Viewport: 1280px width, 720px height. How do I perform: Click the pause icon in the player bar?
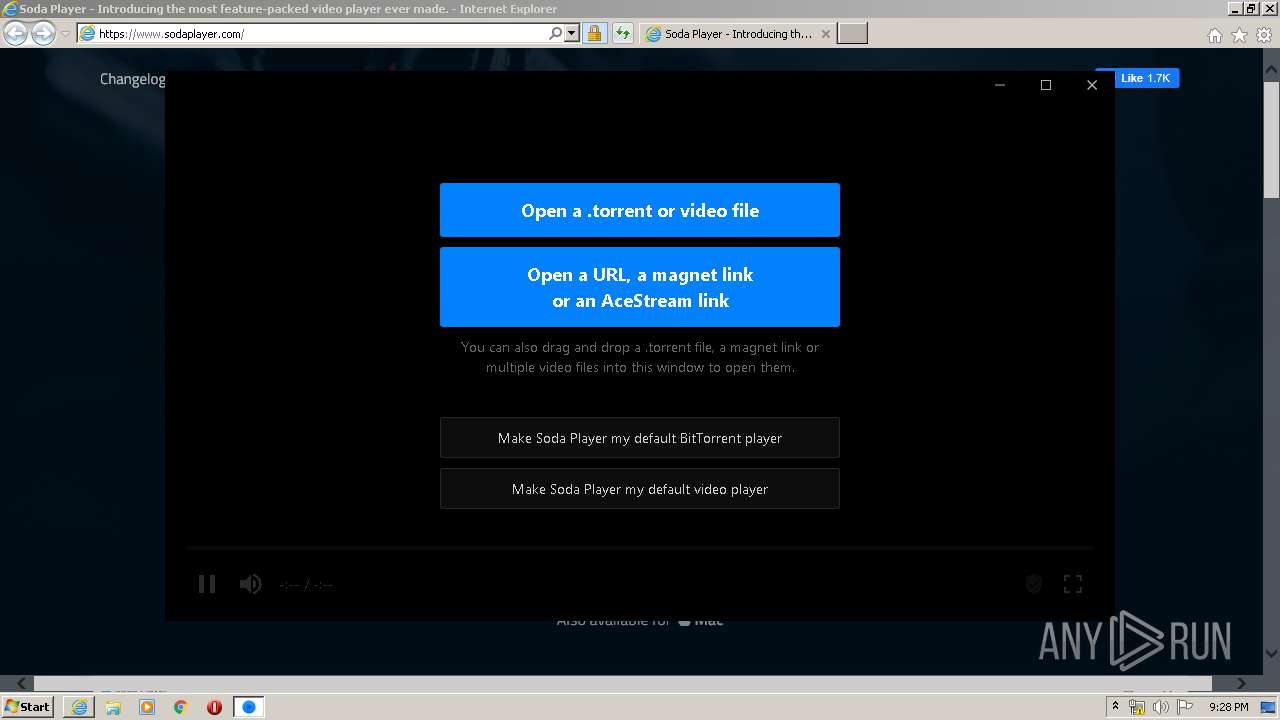[x=207, y=584]
